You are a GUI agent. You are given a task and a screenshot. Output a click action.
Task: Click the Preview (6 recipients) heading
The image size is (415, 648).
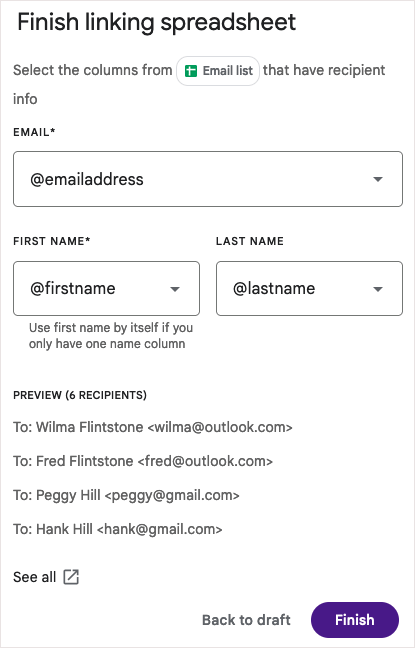click(x=80, y=395)
